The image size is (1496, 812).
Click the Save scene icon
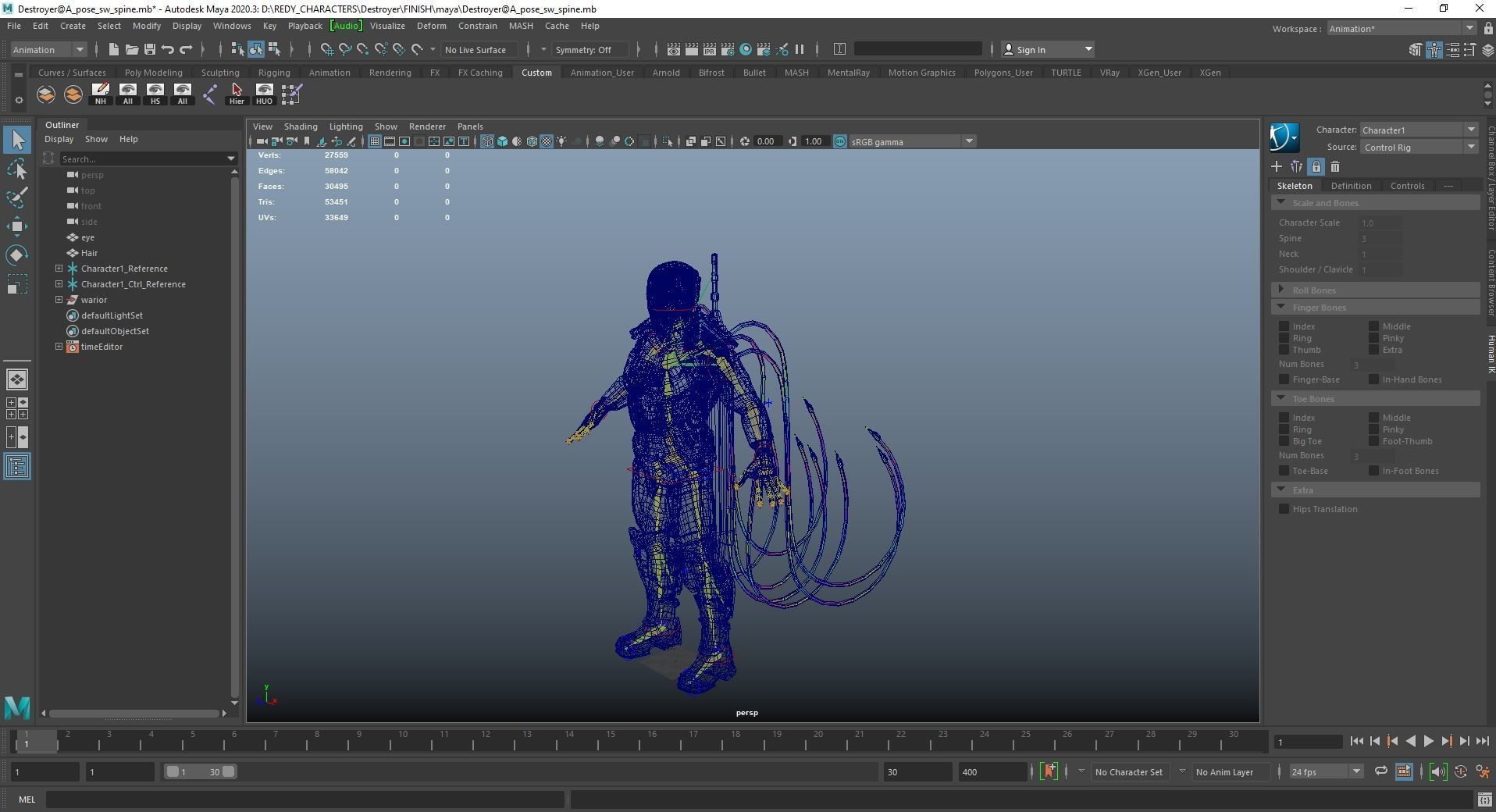(x=149, y=49)
